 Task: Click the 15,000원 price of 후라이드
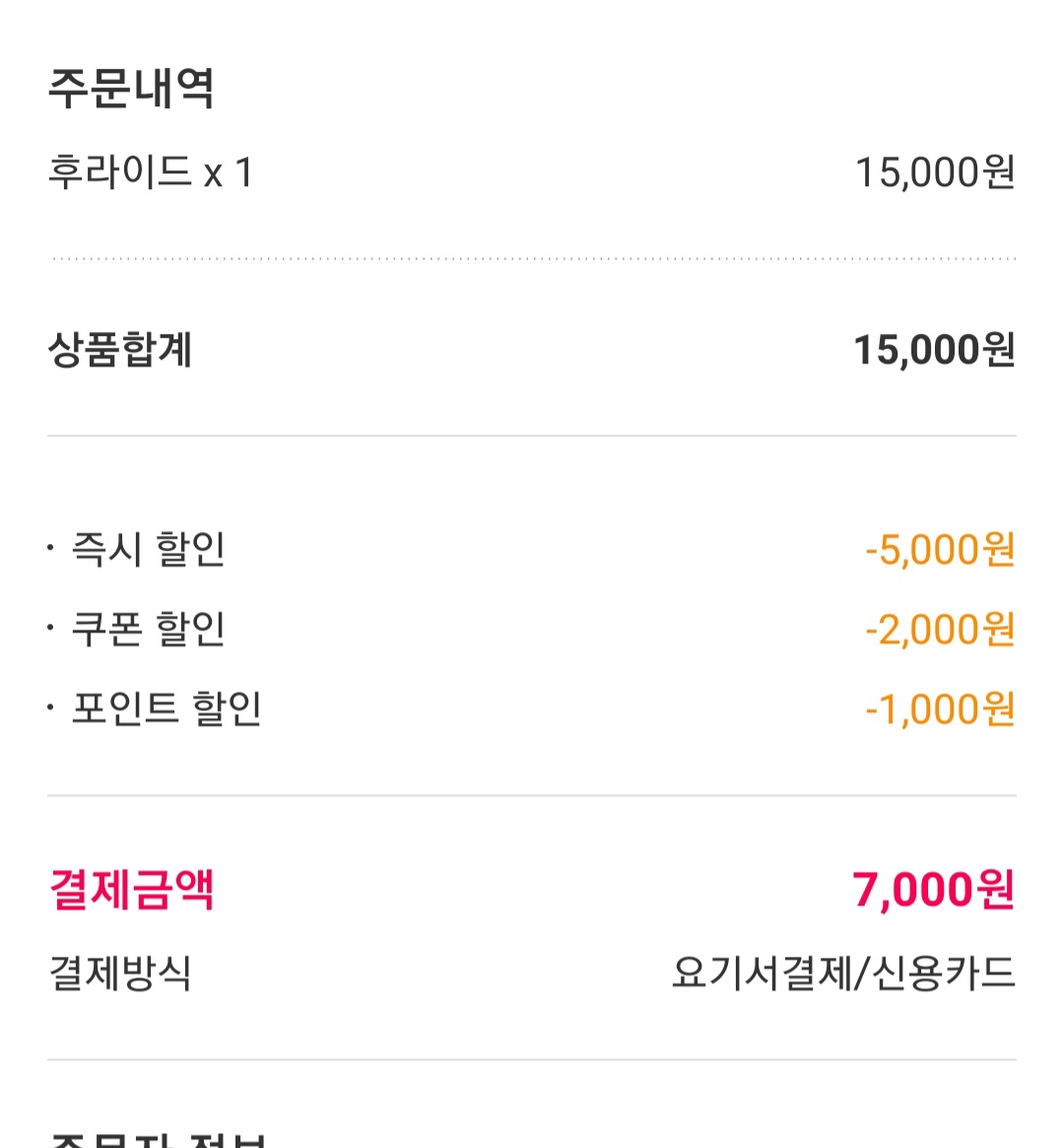pyautogui.click(x=934, y=172)
